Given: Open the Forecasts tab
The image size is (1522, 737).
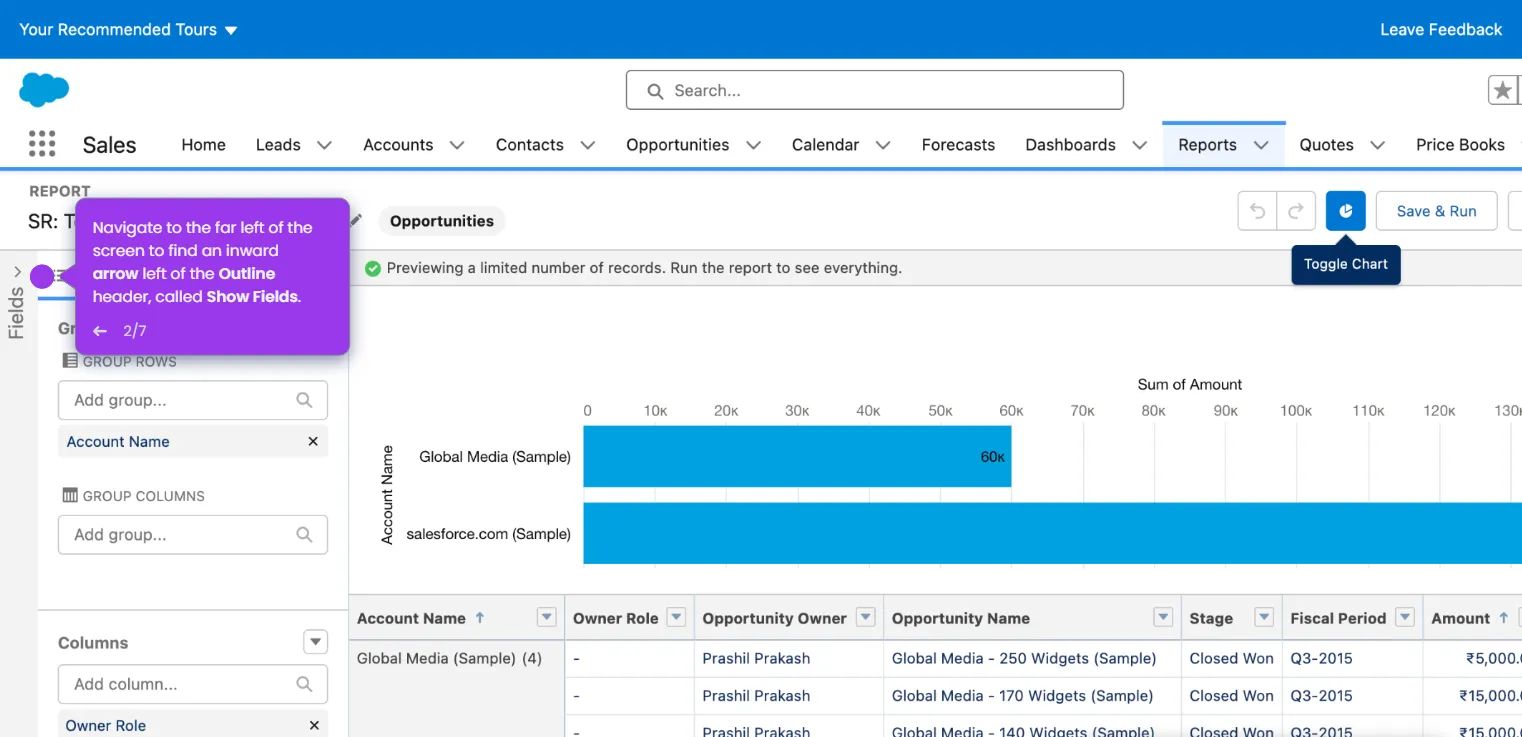Looking at the screenshot, I should click(x=958, y=145).
